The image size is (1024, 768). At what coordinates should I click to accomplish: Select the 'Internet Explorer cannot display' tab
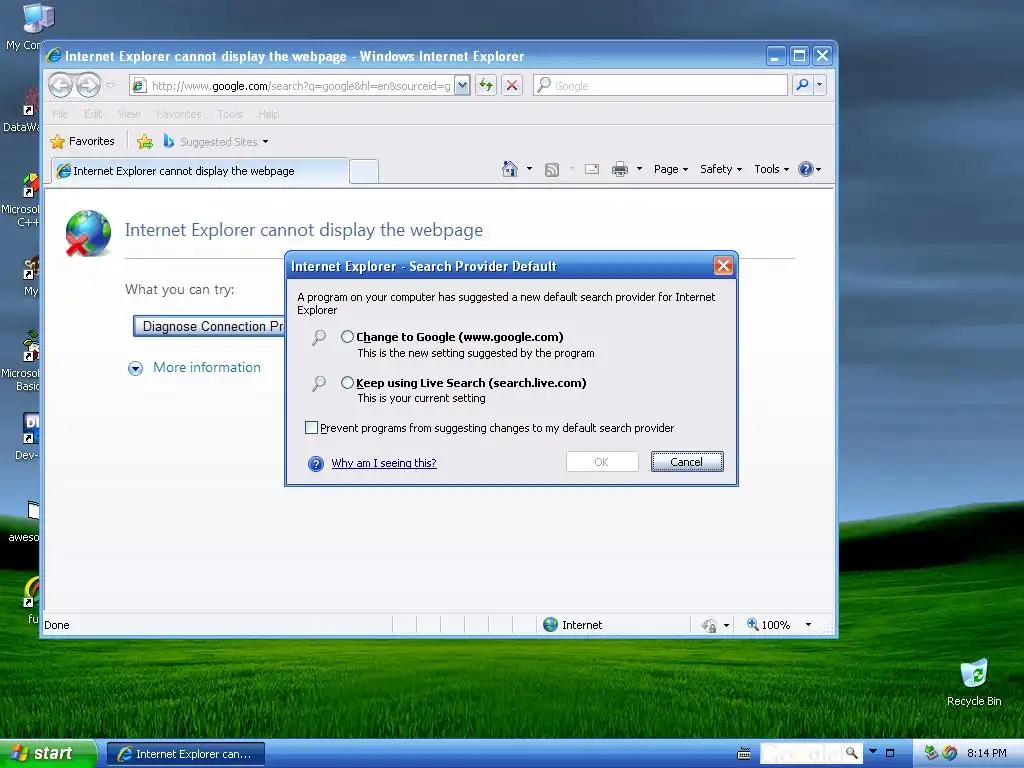200,171
